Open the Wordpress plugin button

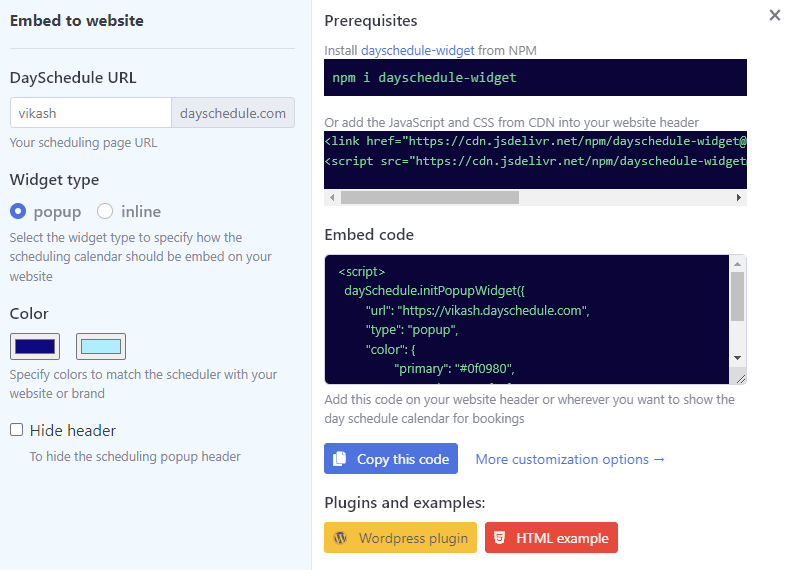(x=400, y=538)
